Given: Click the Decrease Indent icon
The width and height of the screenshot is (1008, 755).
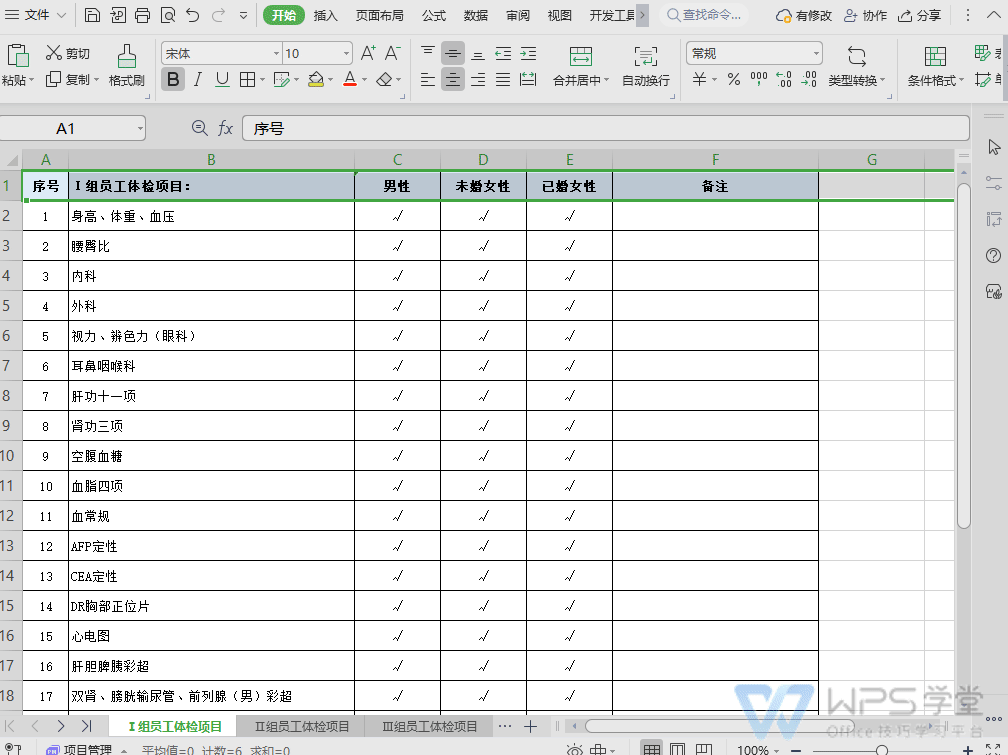Looking at the screenshot, I should 503,53.
